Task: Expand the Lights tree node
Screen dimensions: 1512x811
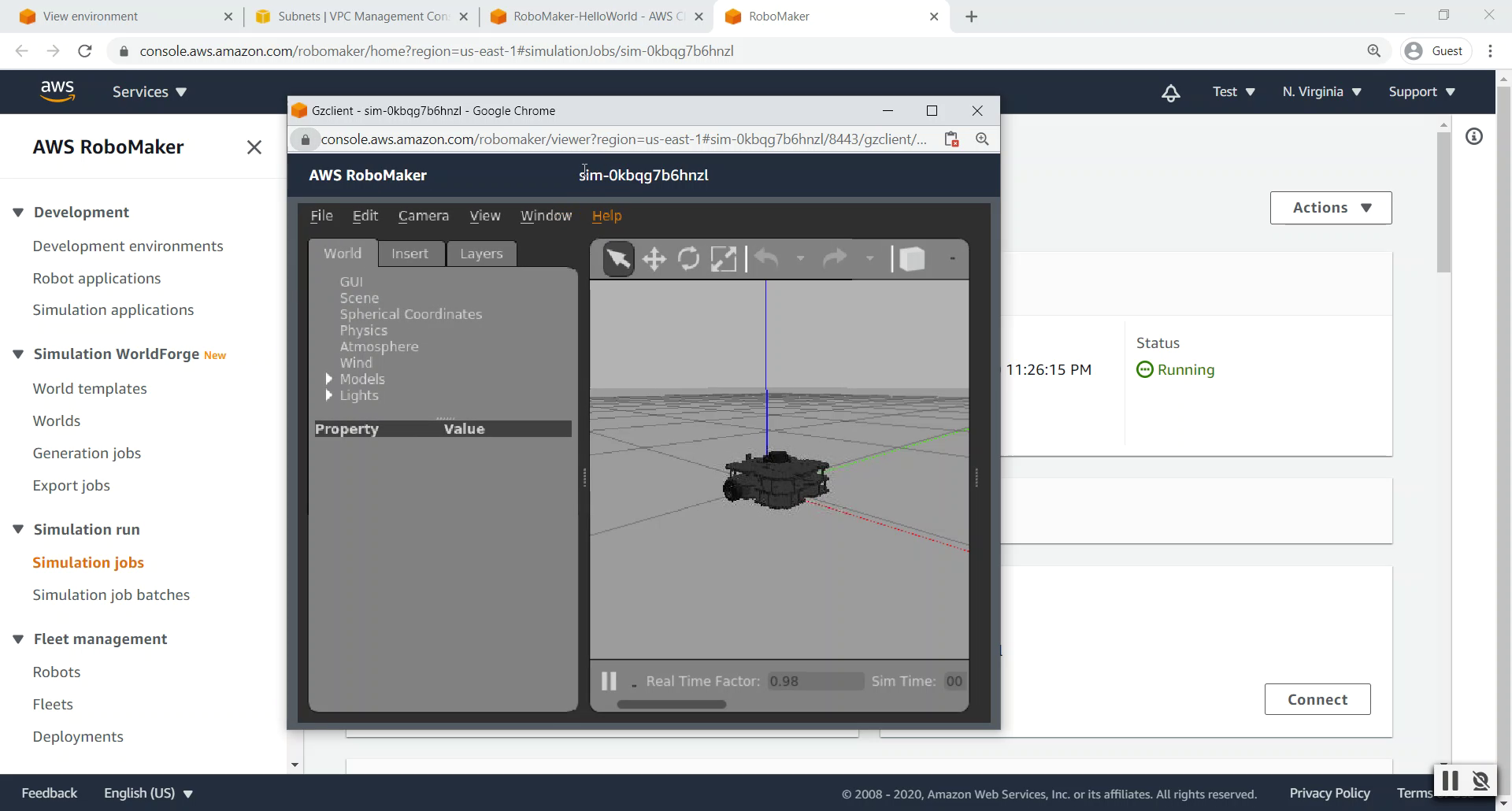Action: (x=329, y=395)
